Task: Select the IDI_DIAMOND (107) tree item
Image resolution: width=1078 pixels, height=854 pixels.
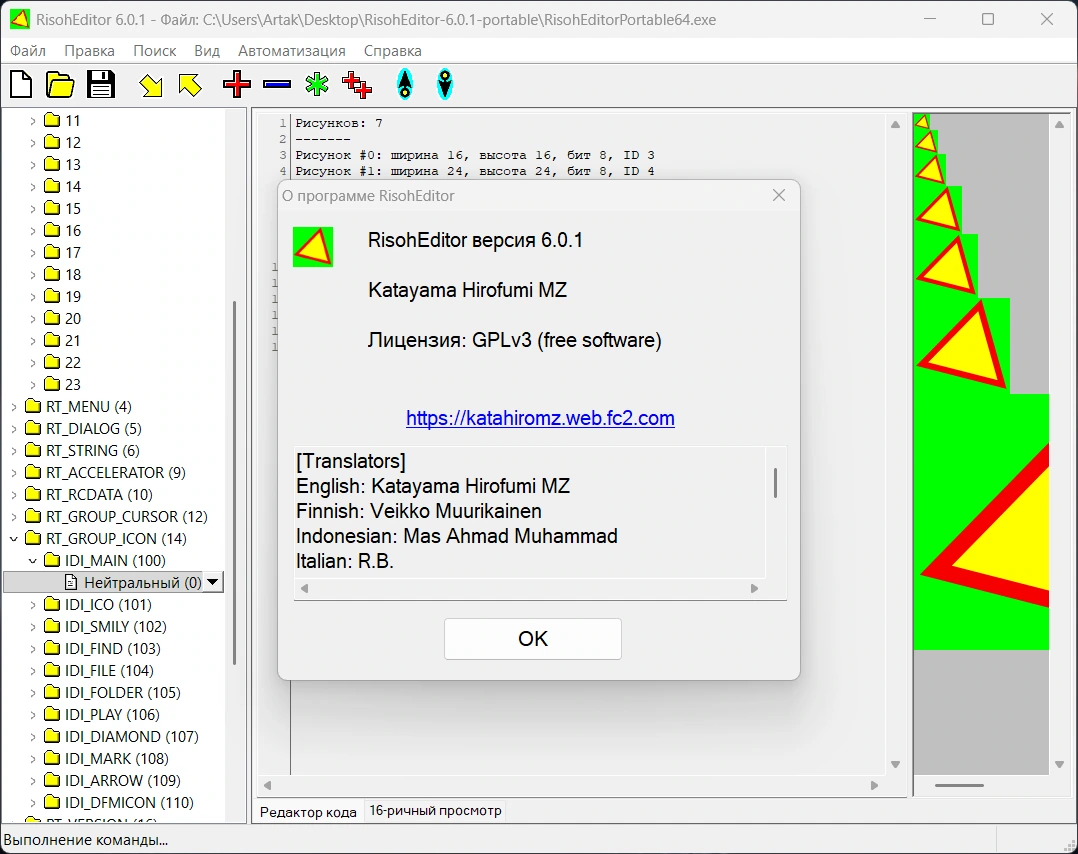Action: 131,736
